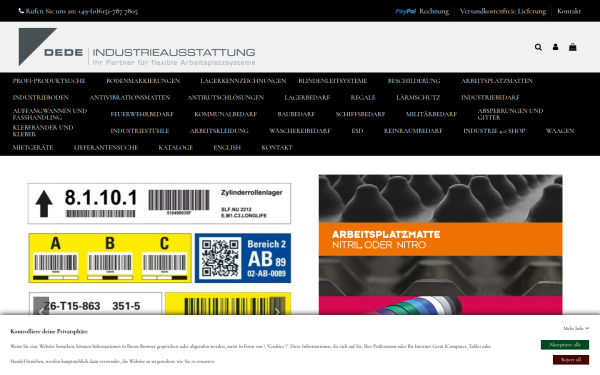This screenshot has width=600, height=375.
Task: Open Antirutschlösungen menu item
Action: (226, 98)
